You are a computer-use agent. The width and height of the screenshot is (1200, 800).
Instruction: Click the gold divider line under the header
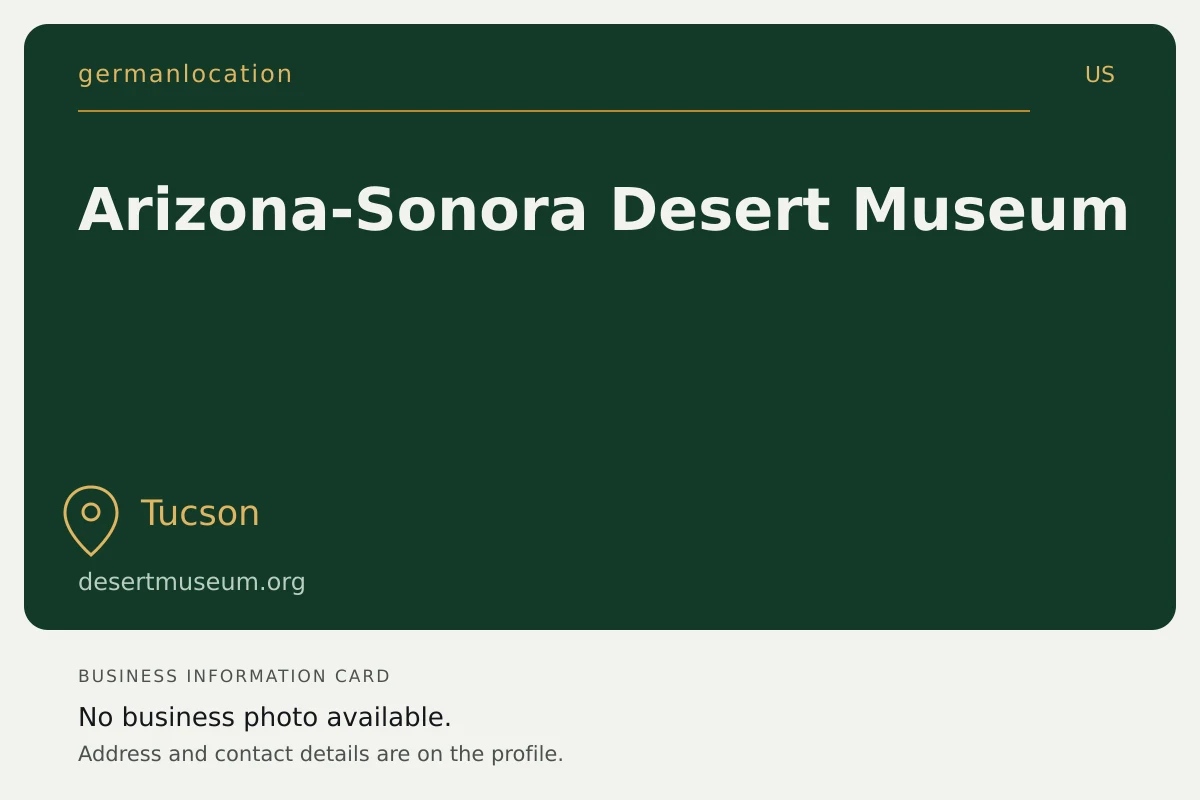coord(554,111)
